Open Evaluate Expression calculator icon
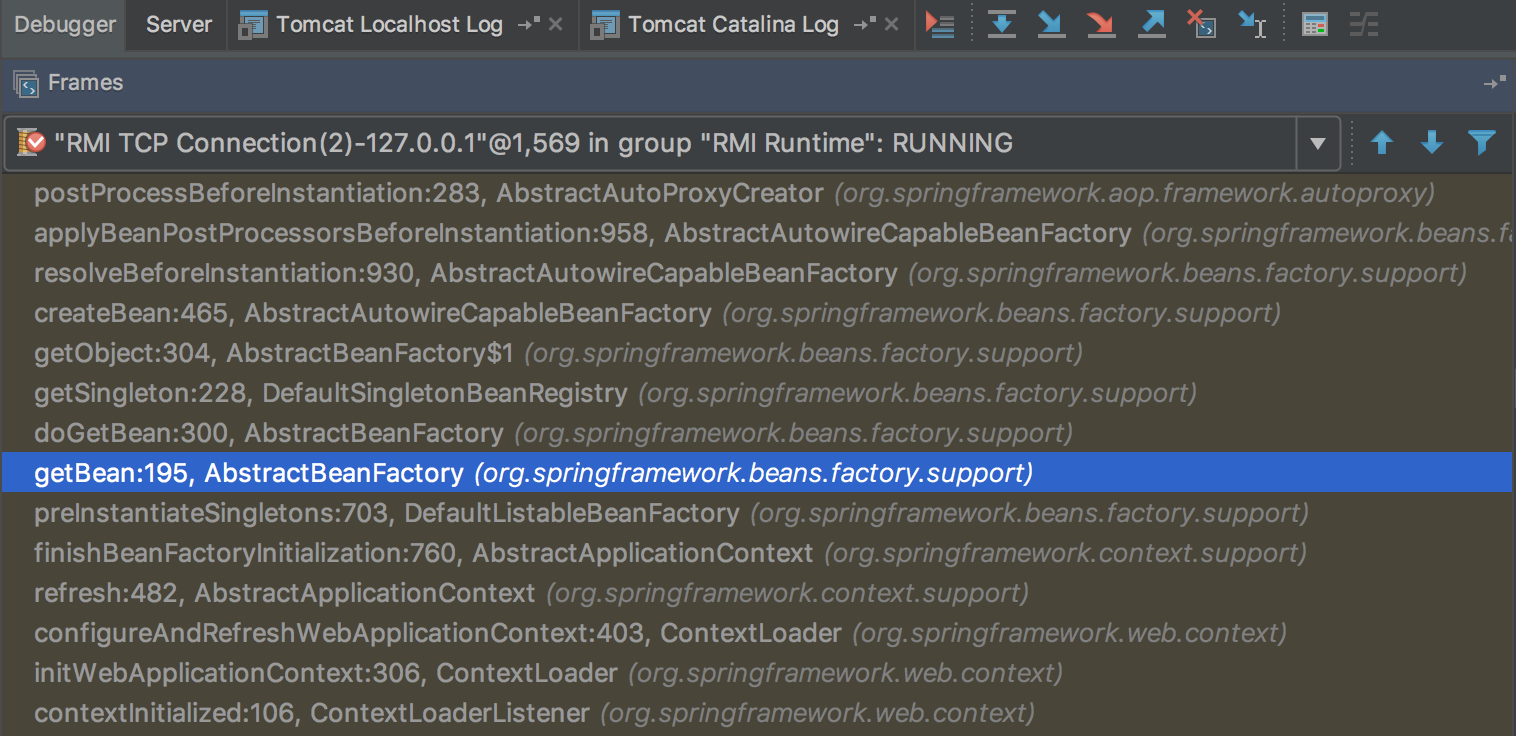 coord(1314,25)
